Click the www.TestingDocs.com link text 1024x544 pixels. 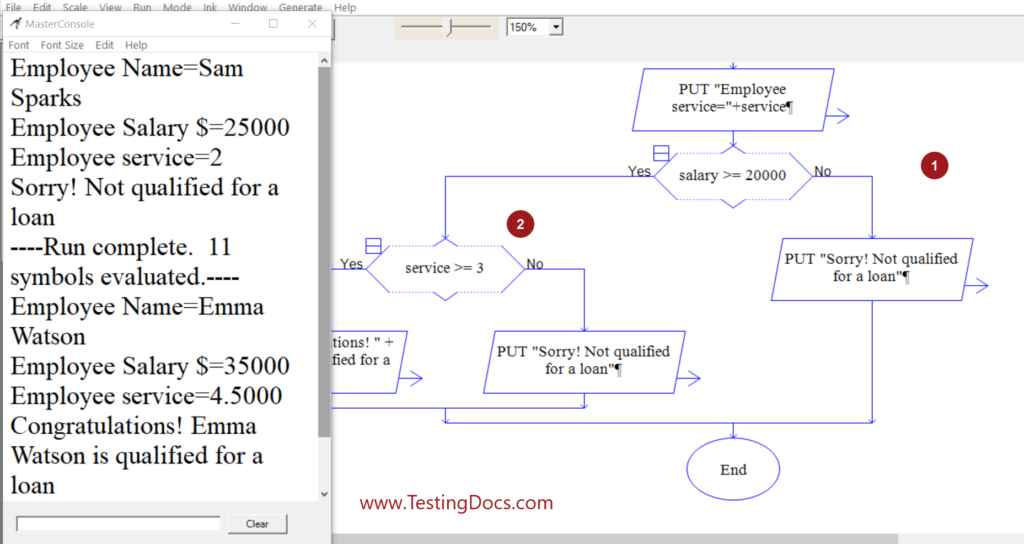pyautogui.click(x=456, y=503)
